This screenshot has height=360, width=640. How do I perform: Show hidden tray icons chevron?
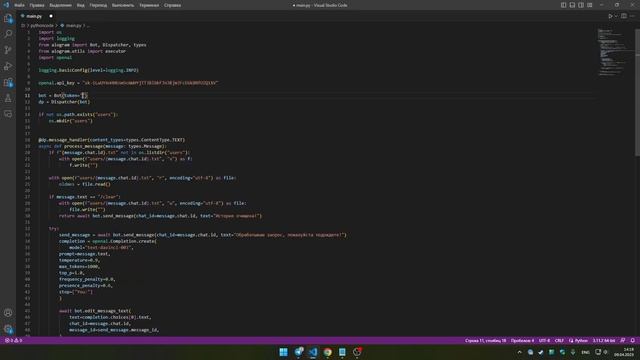(x=520, y=352)
